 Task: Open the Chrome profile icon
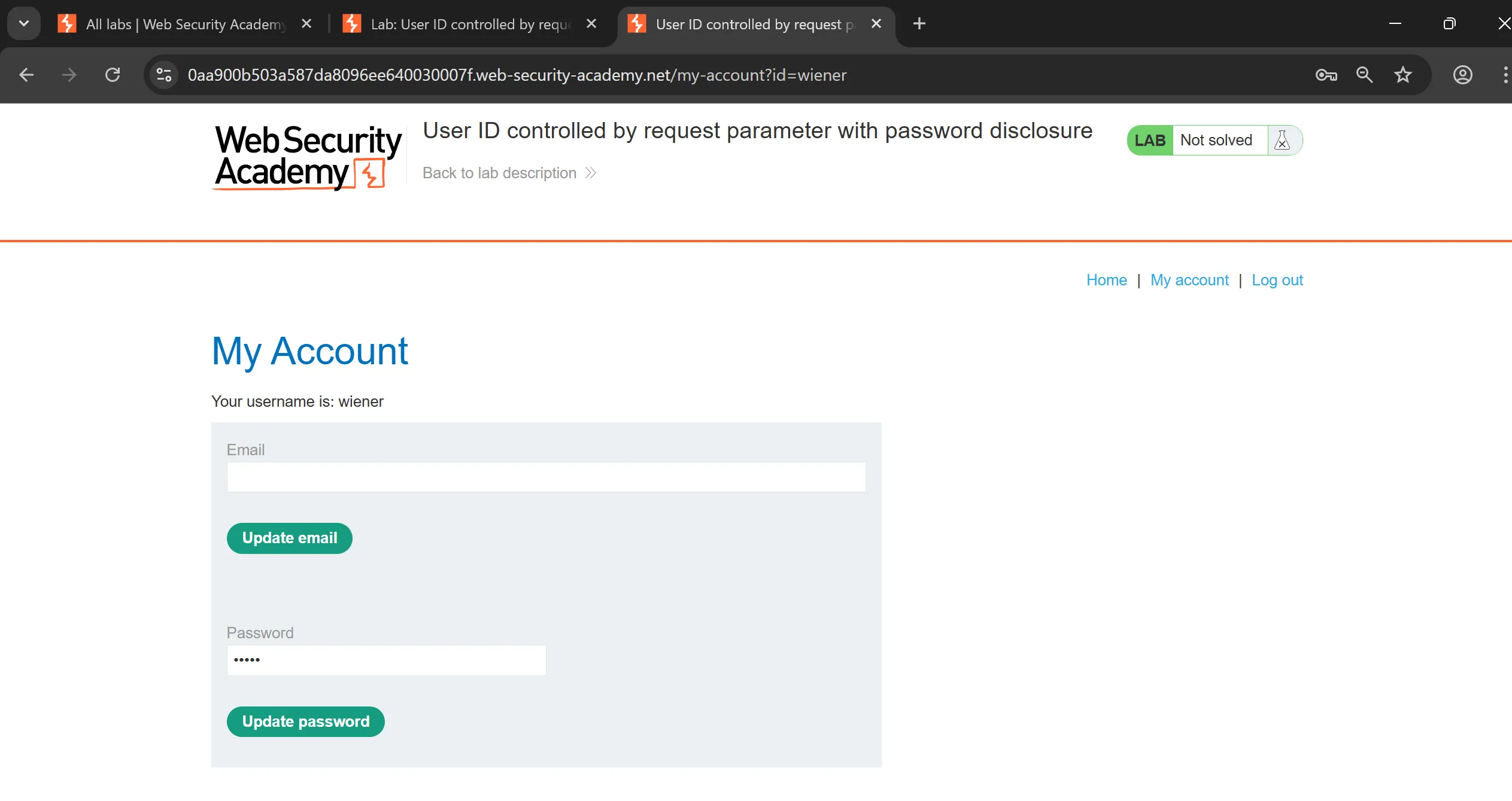pos(1462,75)
